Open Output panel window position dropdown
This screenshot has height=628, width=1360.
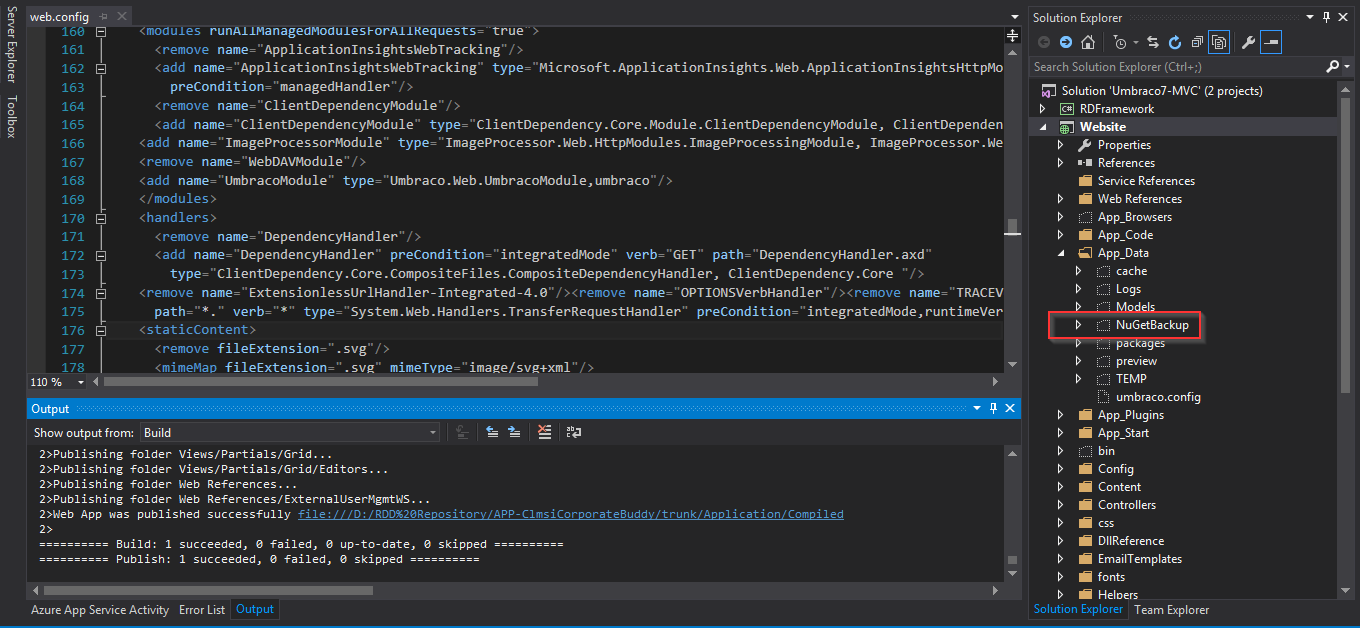977,408
